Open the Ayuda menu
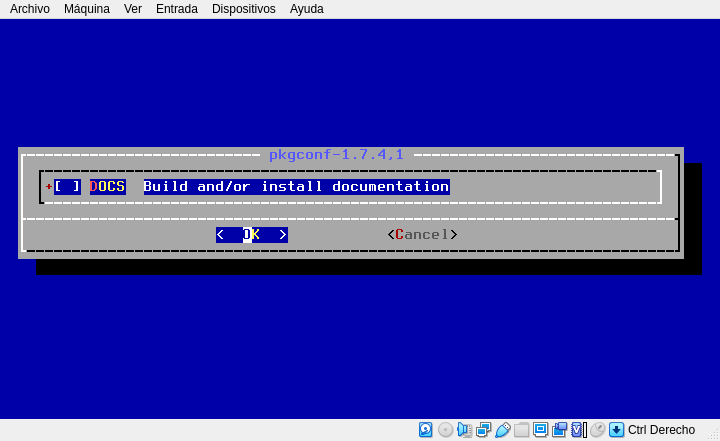Screen dimensions: 720x441 tap(306, 9)
